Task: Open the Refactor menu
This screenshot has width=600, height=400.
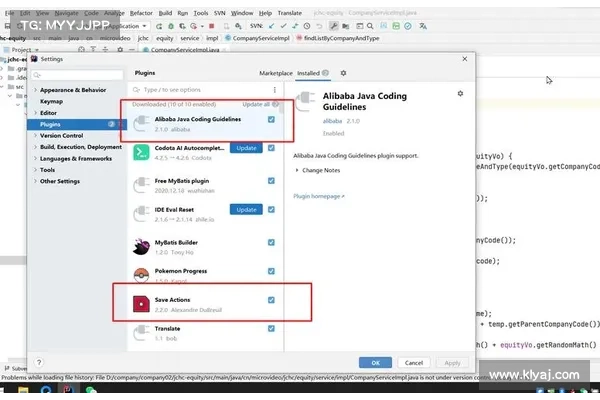Action: point(141,13)
